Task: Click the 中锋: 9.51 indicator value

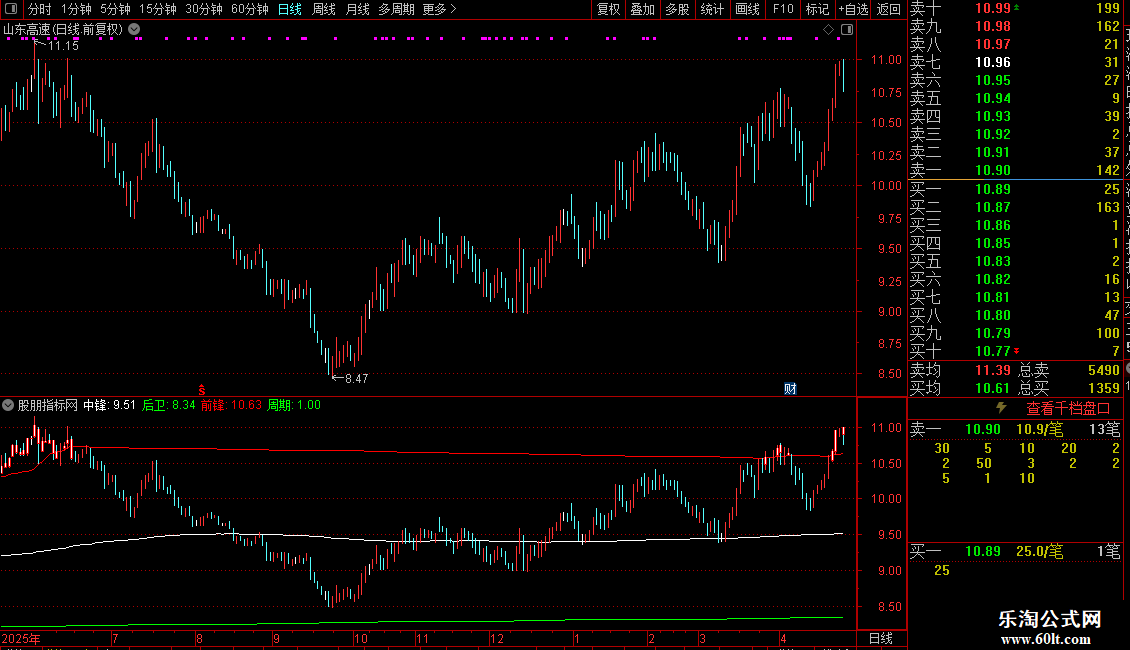Action: pyautogui.click(x=109, y=405)
